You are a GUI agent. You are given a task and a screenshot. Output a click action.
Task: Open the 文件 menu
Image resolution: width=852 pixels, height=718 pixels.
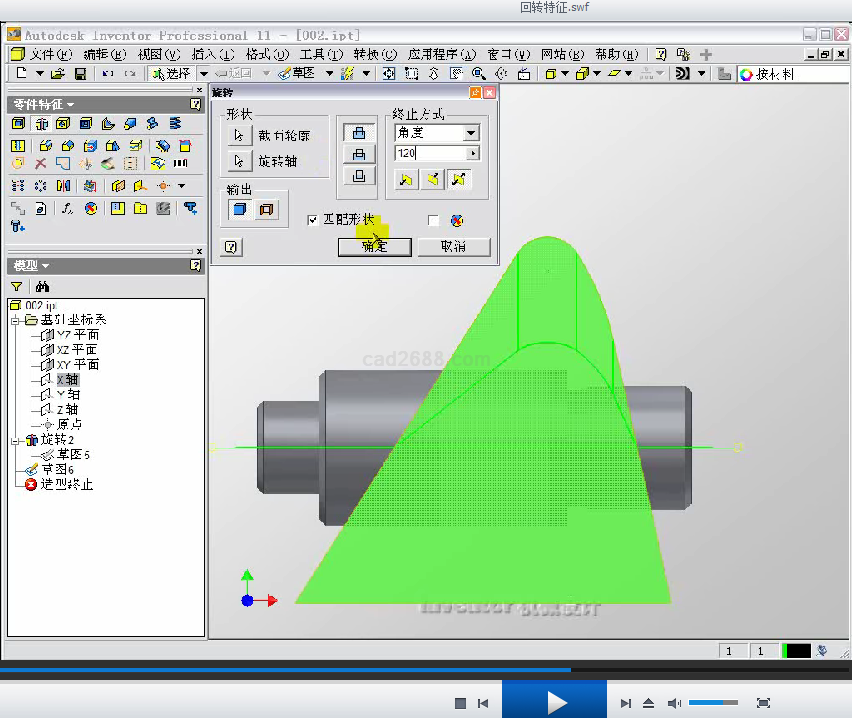click(x=50, y=54)
